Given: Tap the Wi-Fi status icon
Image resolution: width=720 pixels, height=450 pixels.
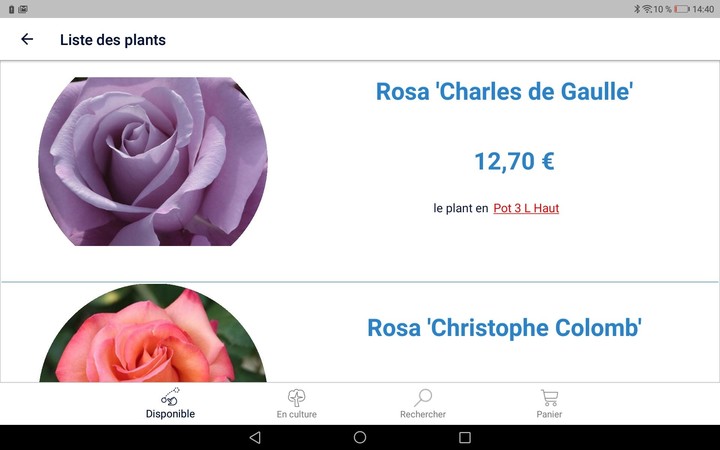Looking at the screenshot, I should coord(647,9).
